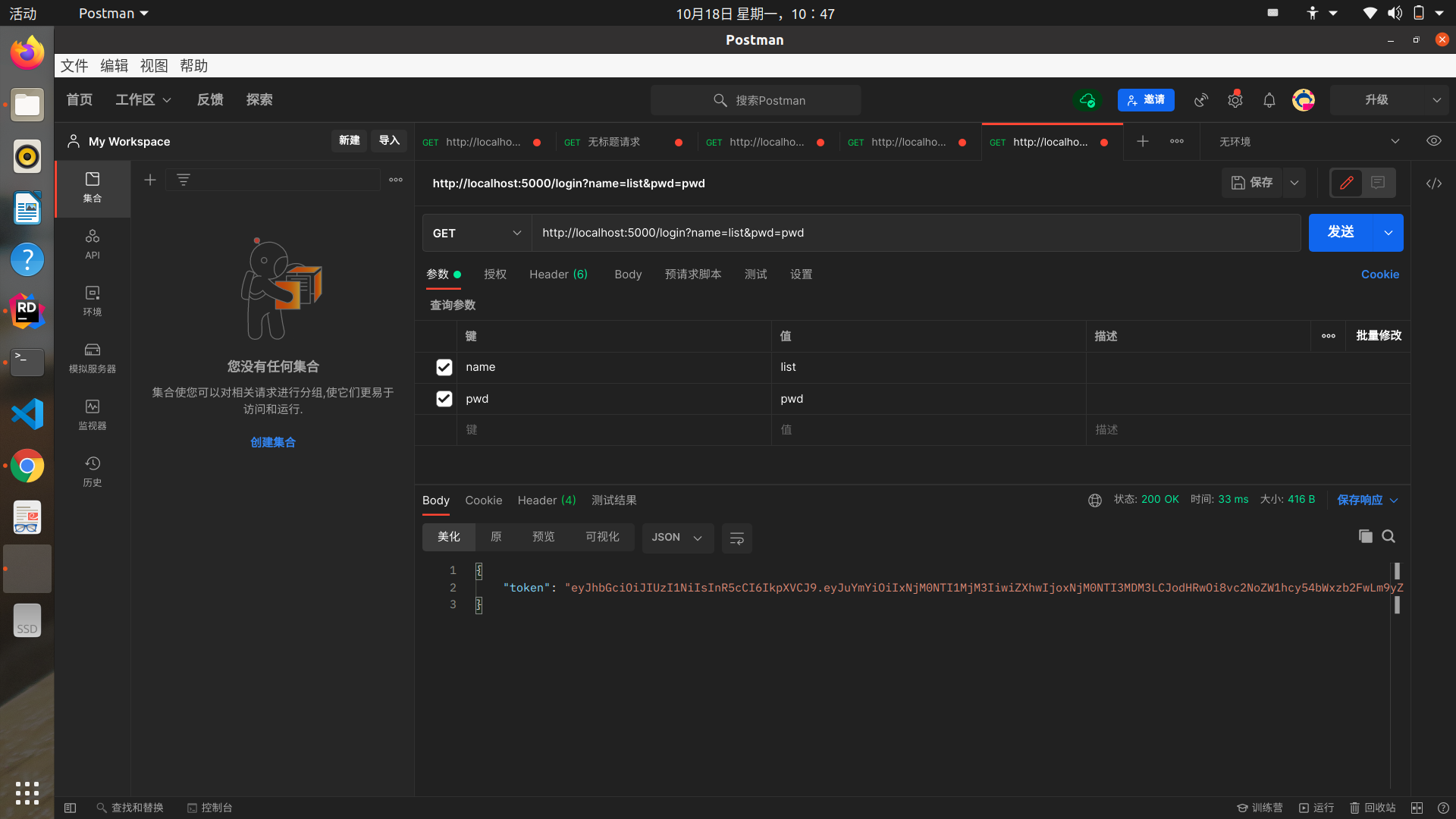
Task: Open the GET method dropdown
Action: 477,233
